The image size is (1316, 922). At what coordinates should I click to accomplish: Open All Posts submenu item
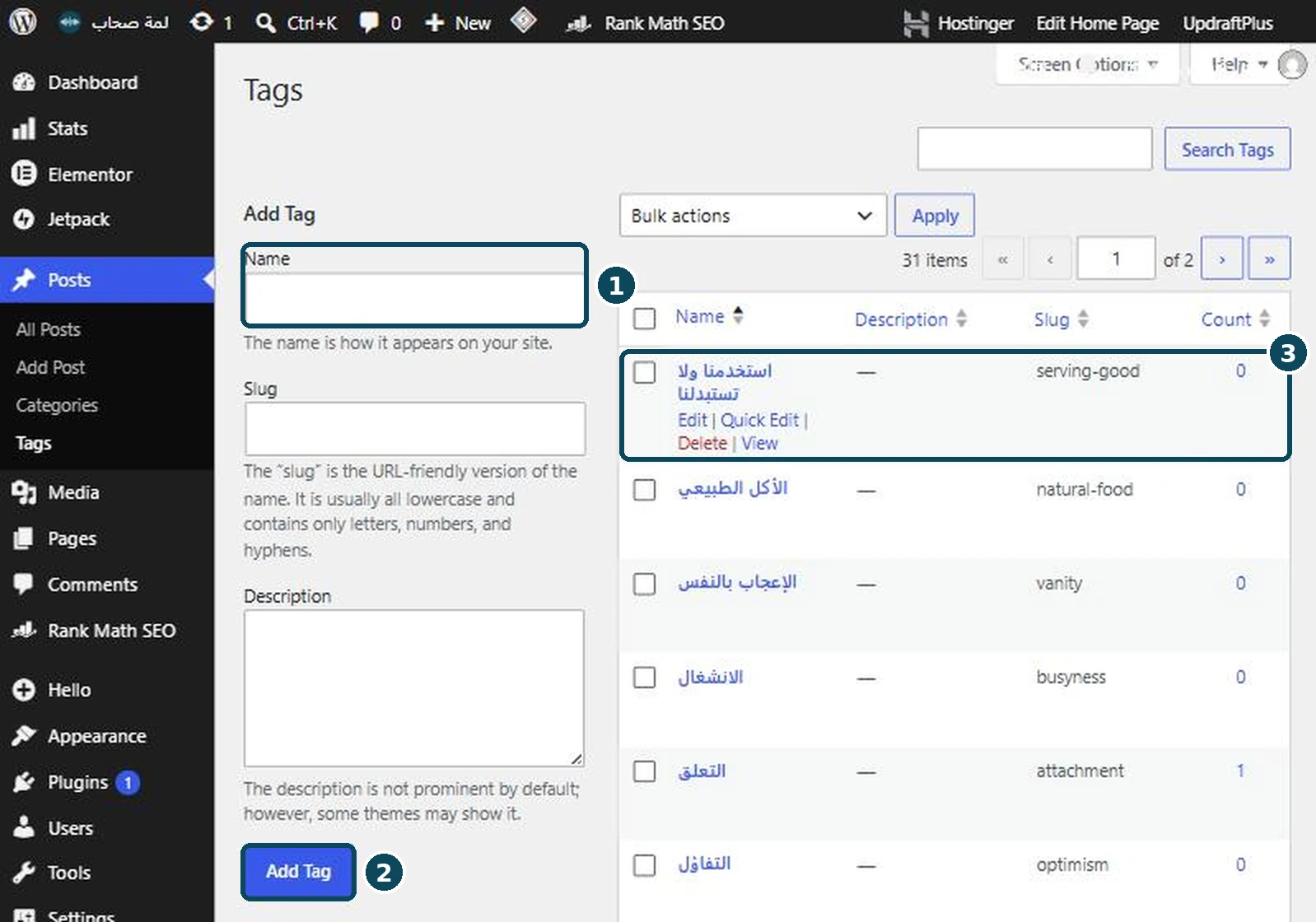[x=49, y=329]
